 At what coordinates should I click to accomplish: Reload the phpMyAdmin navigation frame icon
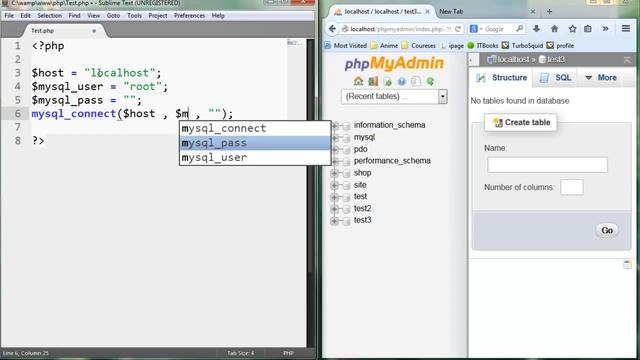(x=430, y=81)
